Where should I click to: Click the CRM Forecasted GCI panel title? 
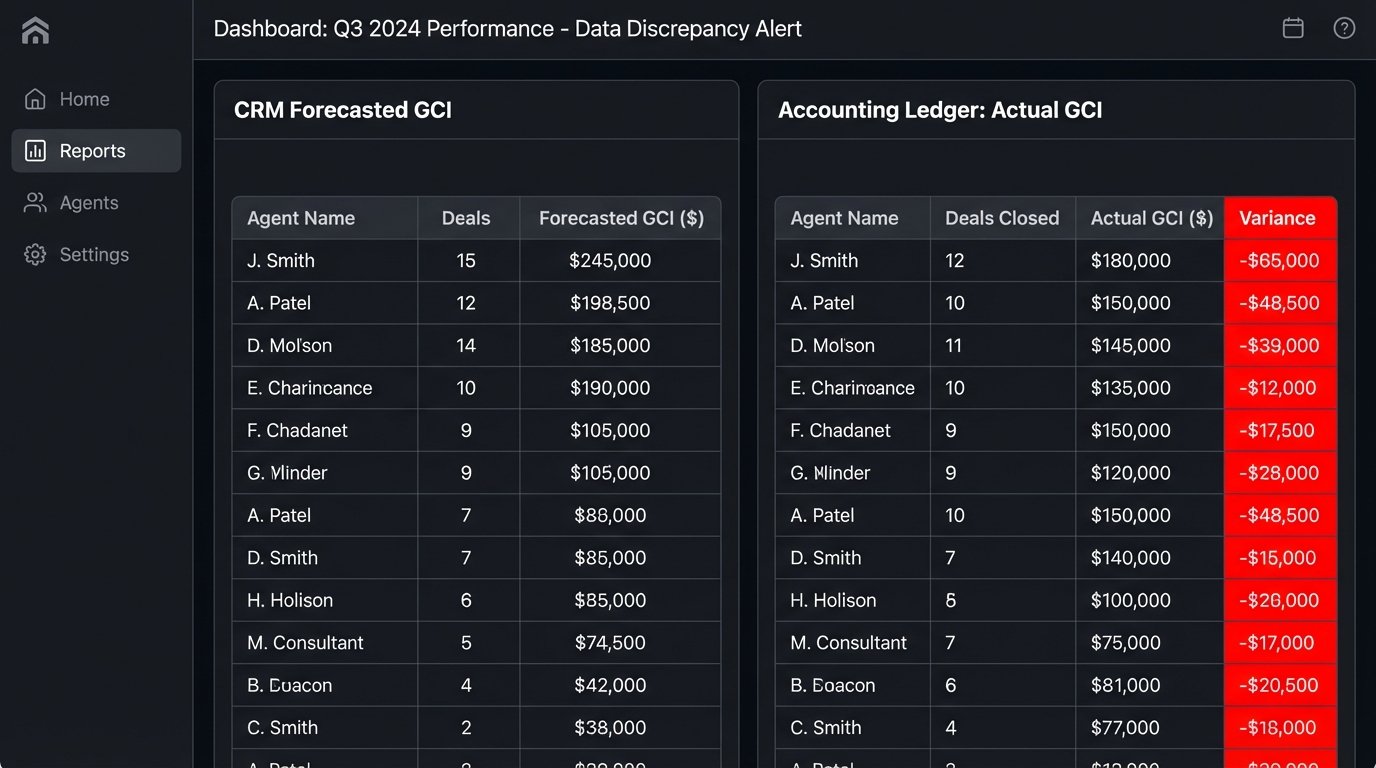[343, 110]
